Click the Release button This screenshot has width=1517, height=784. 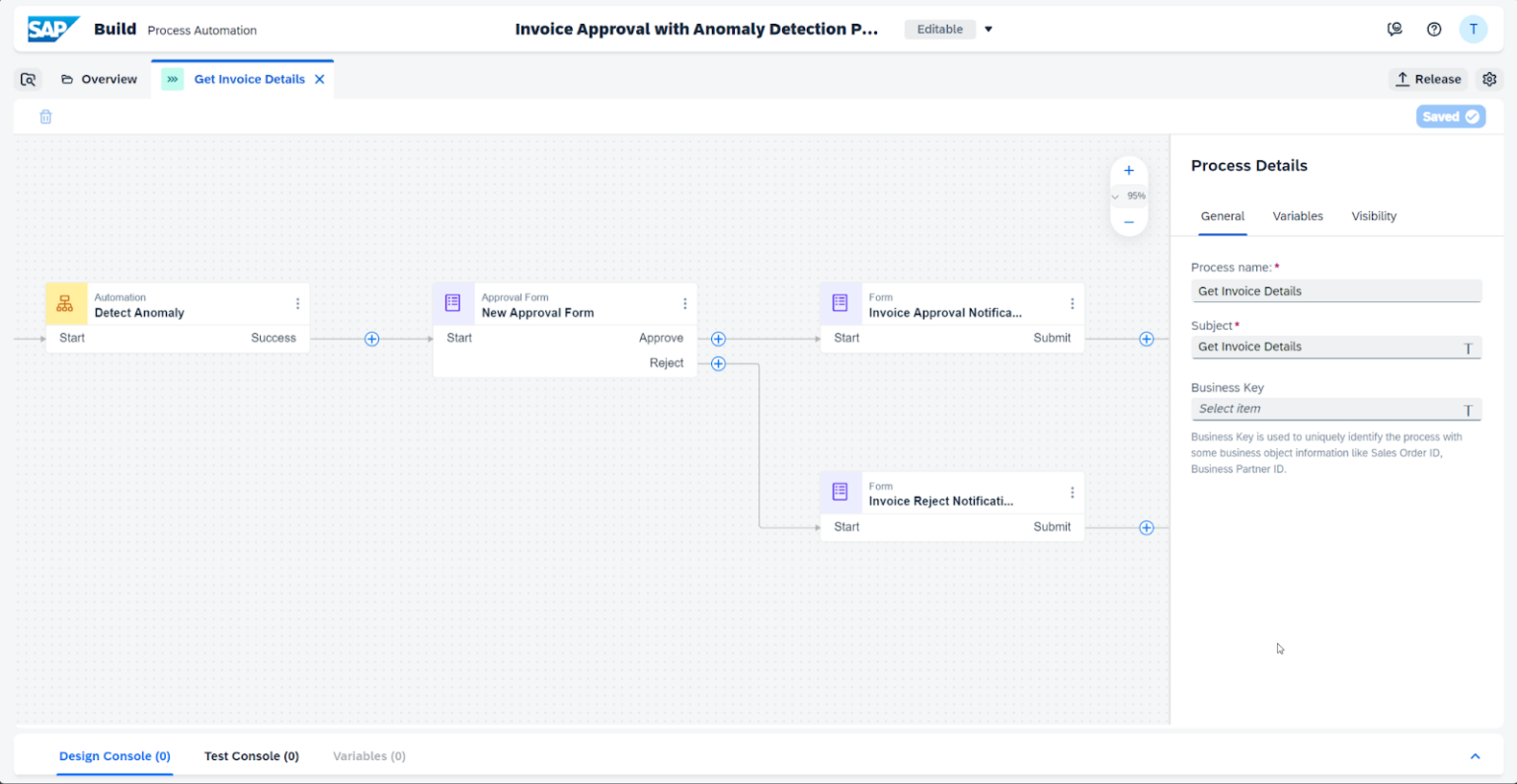coord(1428,79)
